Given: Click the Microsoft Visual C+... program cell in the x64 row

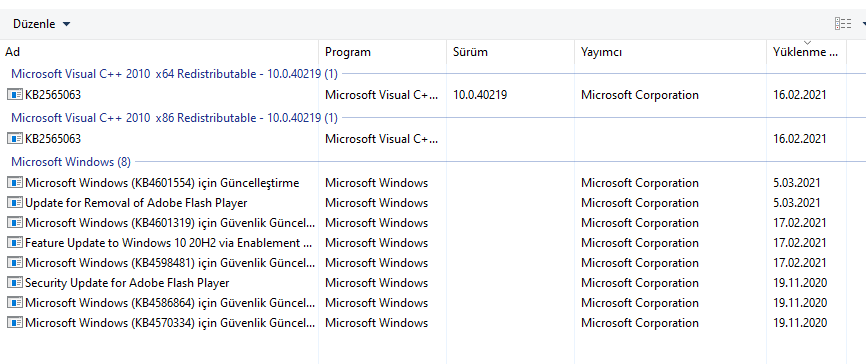Looking at the screenshot, I should click(x=382, y=94).
